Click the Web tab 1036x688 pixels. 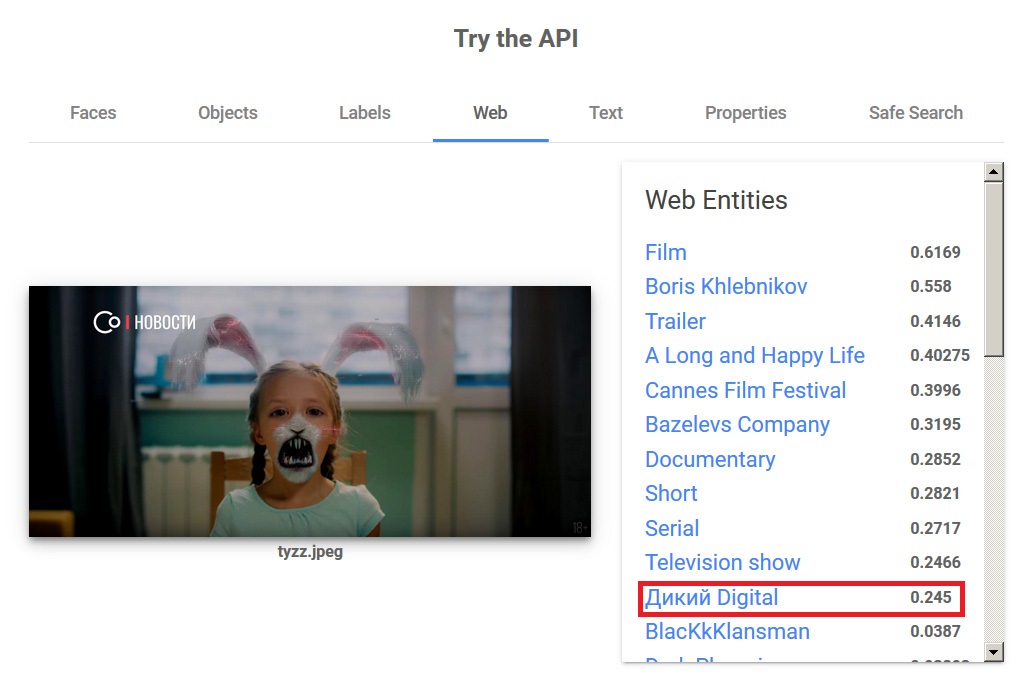click(490, 113)
